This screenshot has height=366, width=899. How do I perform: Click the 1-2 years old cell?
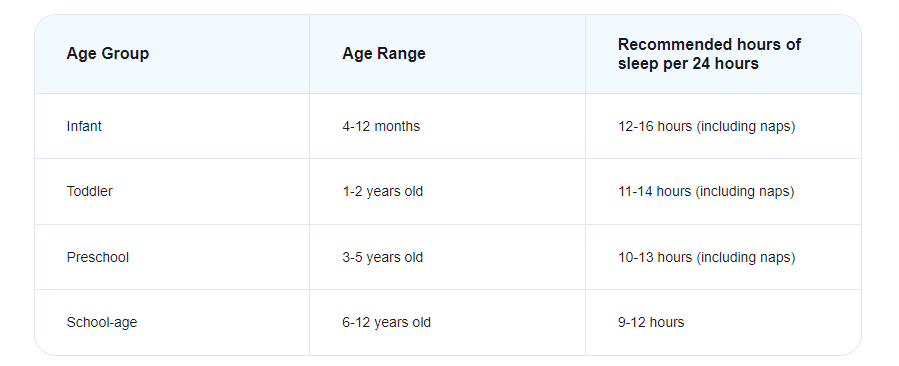coord(447,192)
